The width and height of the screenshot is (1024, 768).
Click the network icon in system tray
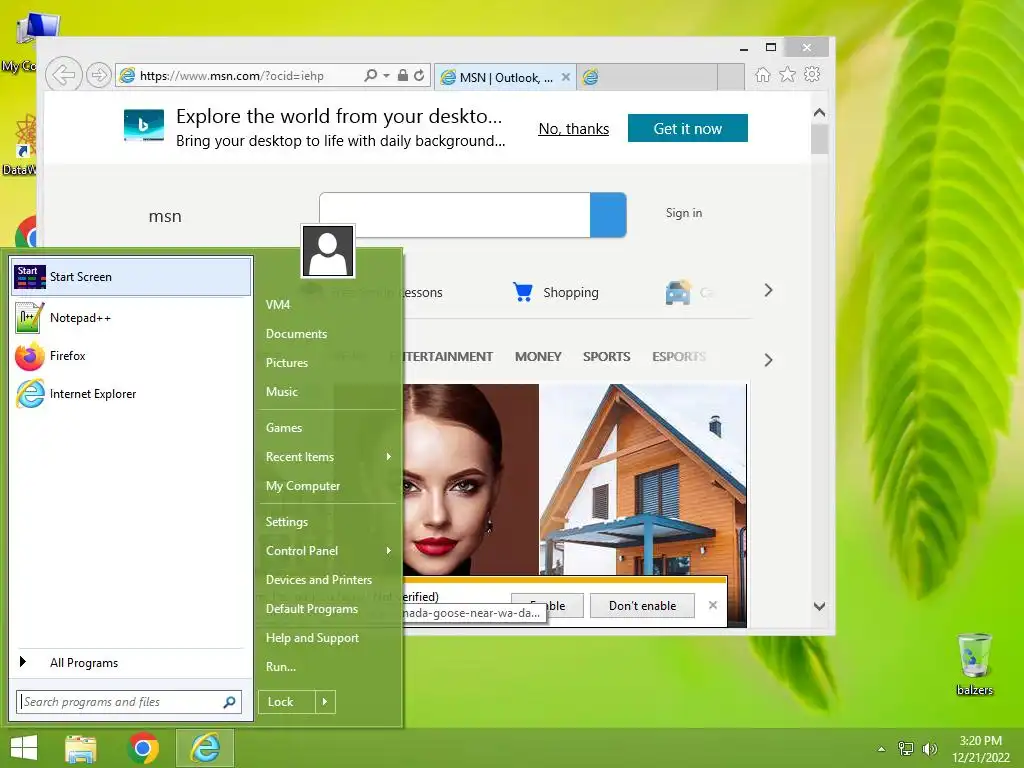coord(906,748)
